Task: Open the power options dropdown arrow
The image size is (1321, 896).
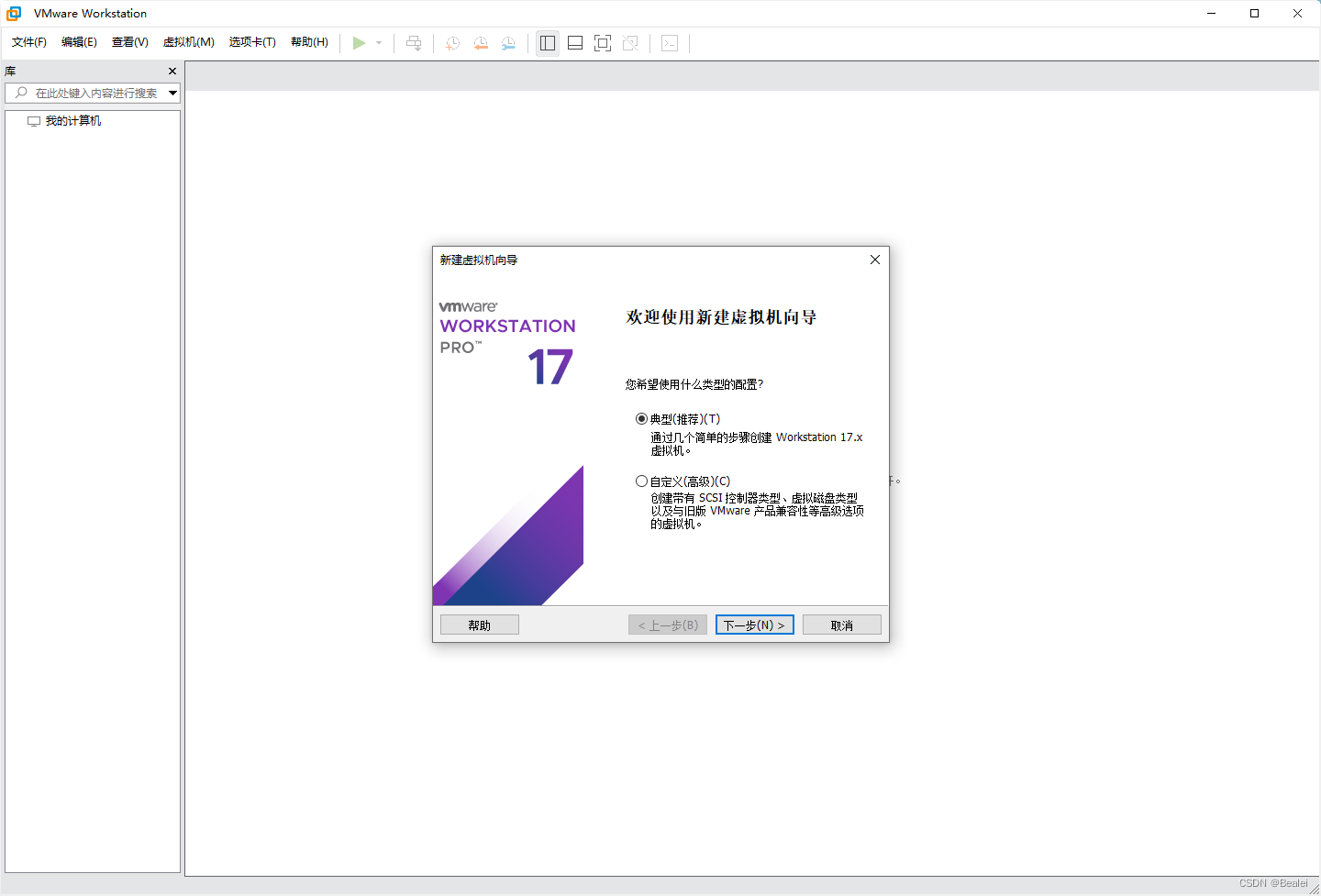Action: tap(379, 43)
